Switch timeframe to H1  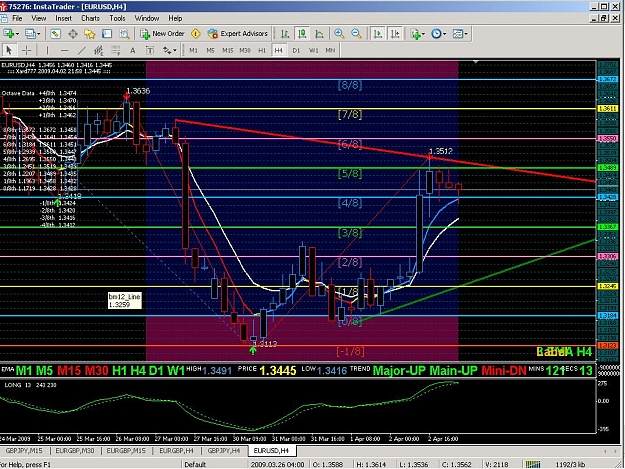click(x=262, y=51)
